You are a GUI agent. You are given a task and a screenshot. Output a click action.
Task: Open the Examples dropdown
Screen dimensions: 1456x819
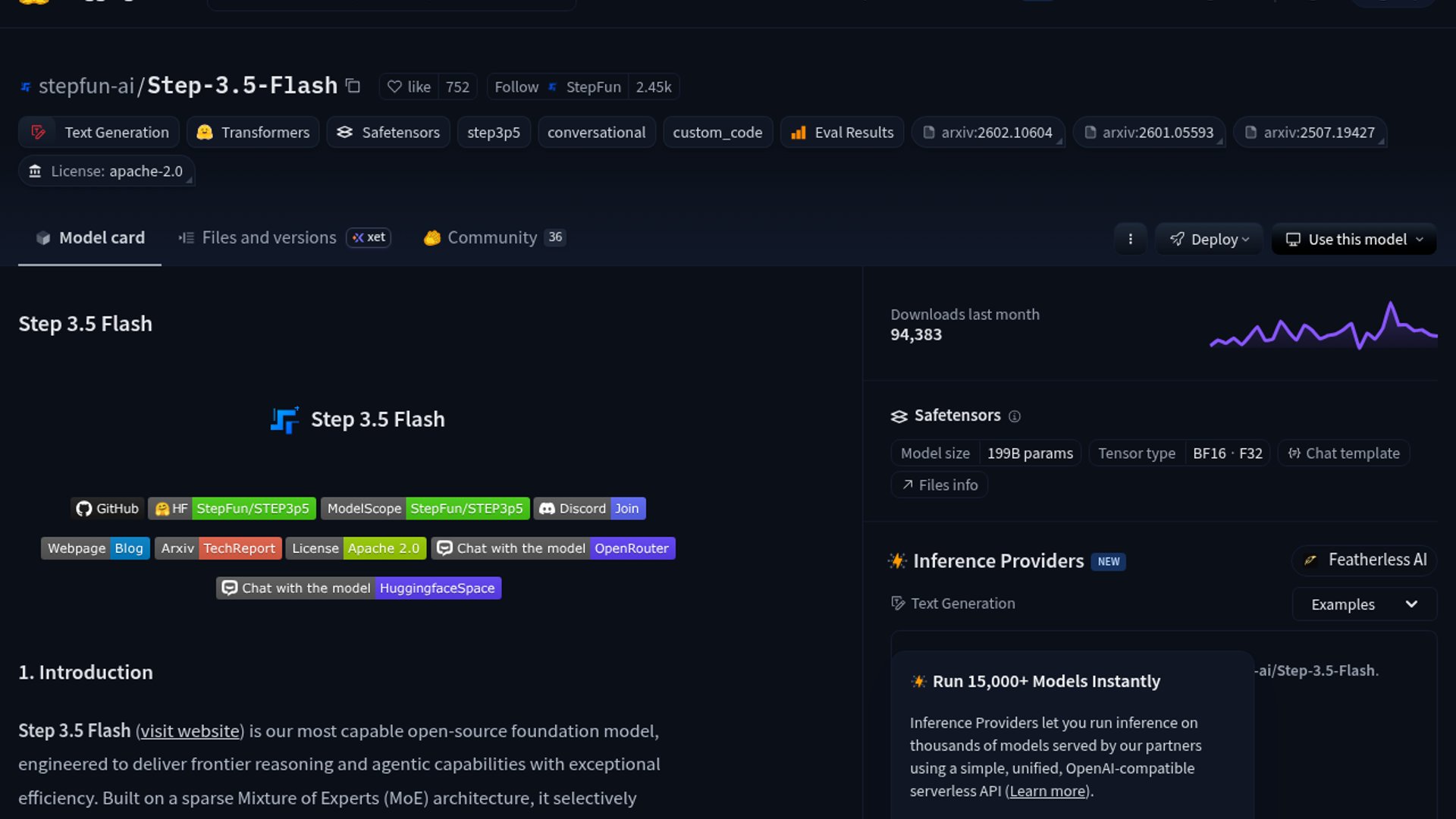(x=1363, y=604)
